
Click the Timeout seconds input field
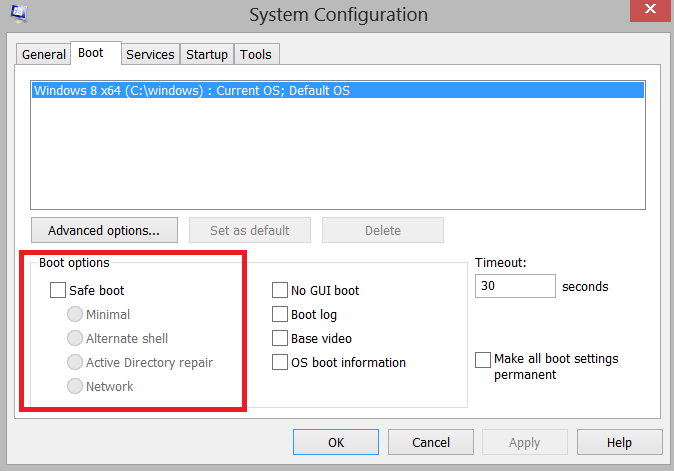coord(515,286)
